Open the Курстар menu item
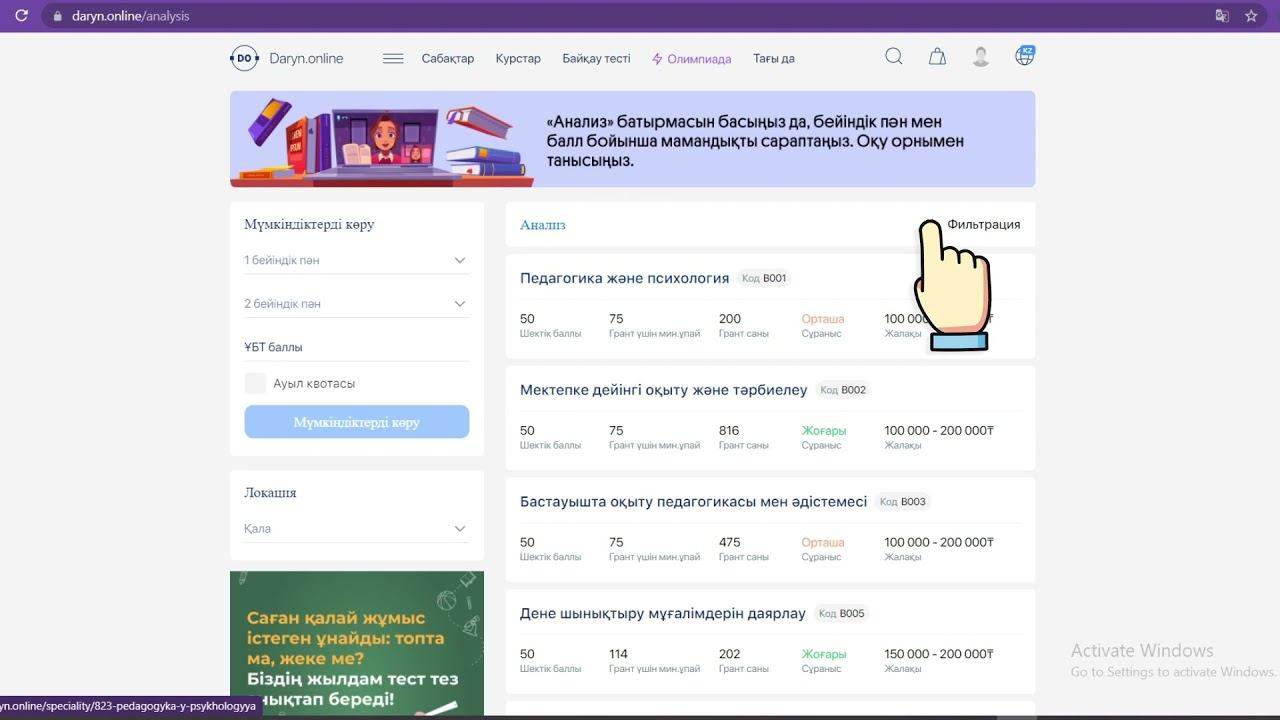1280x720 pixels. coord(518,59)
